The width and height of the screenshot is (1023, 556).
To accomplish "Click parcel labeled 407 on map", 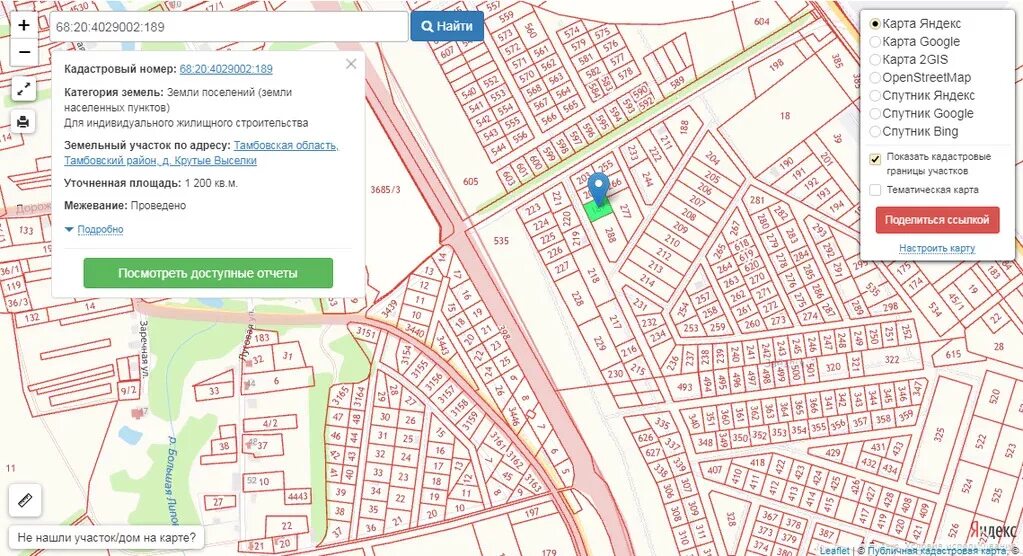I will (x=715, y=469).
